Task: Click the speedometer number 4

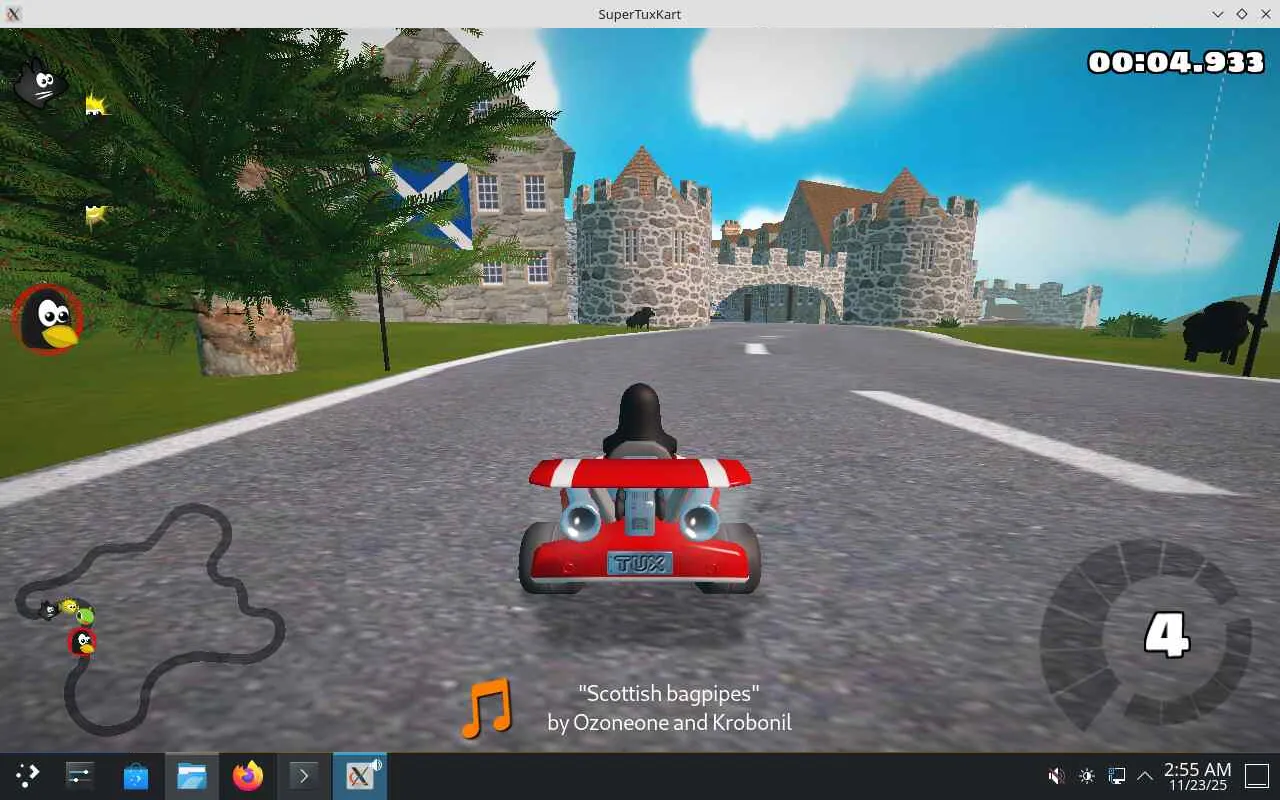Action: tap(1166, 635)
